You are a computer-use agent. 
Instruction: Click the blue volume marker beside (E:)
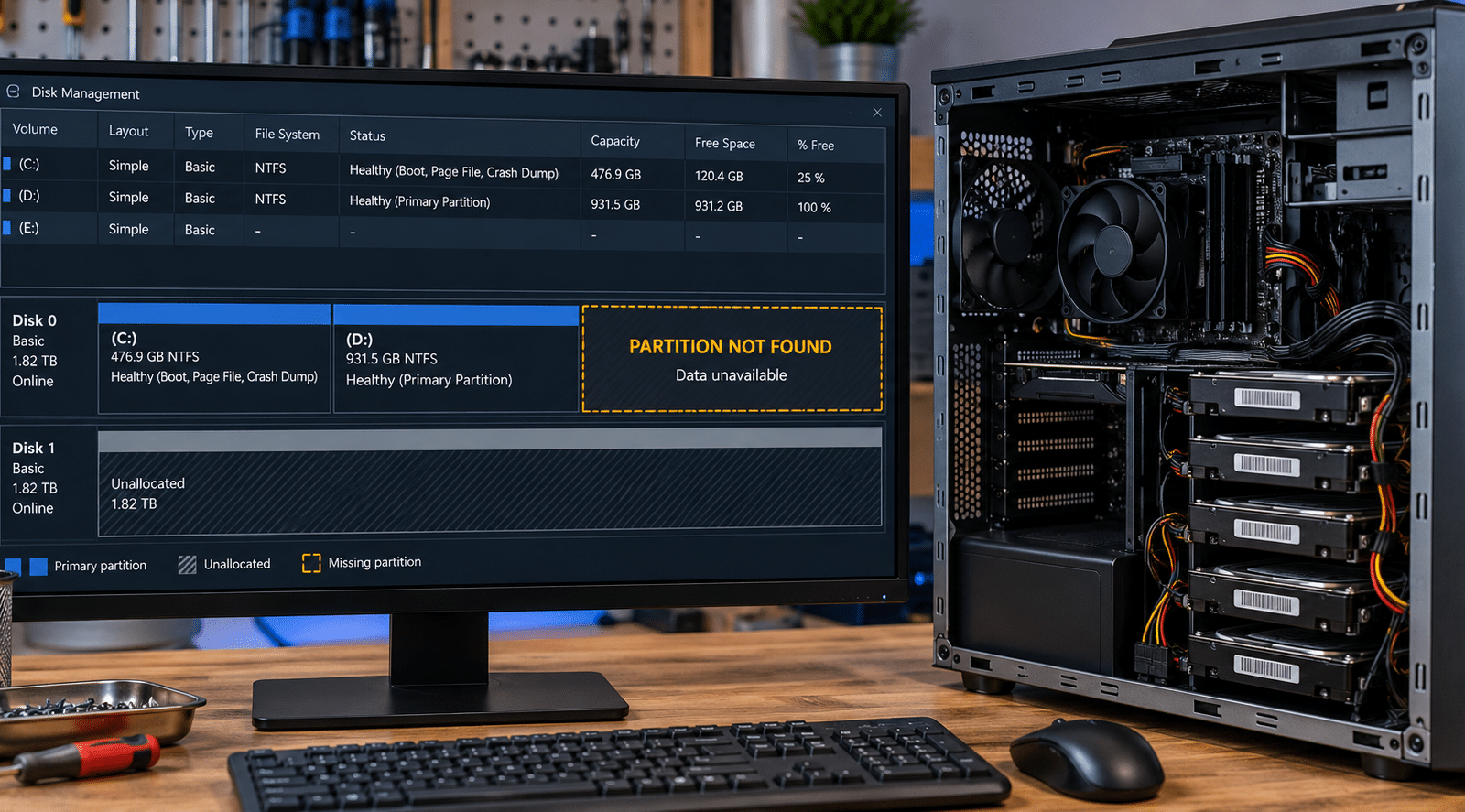7,228
